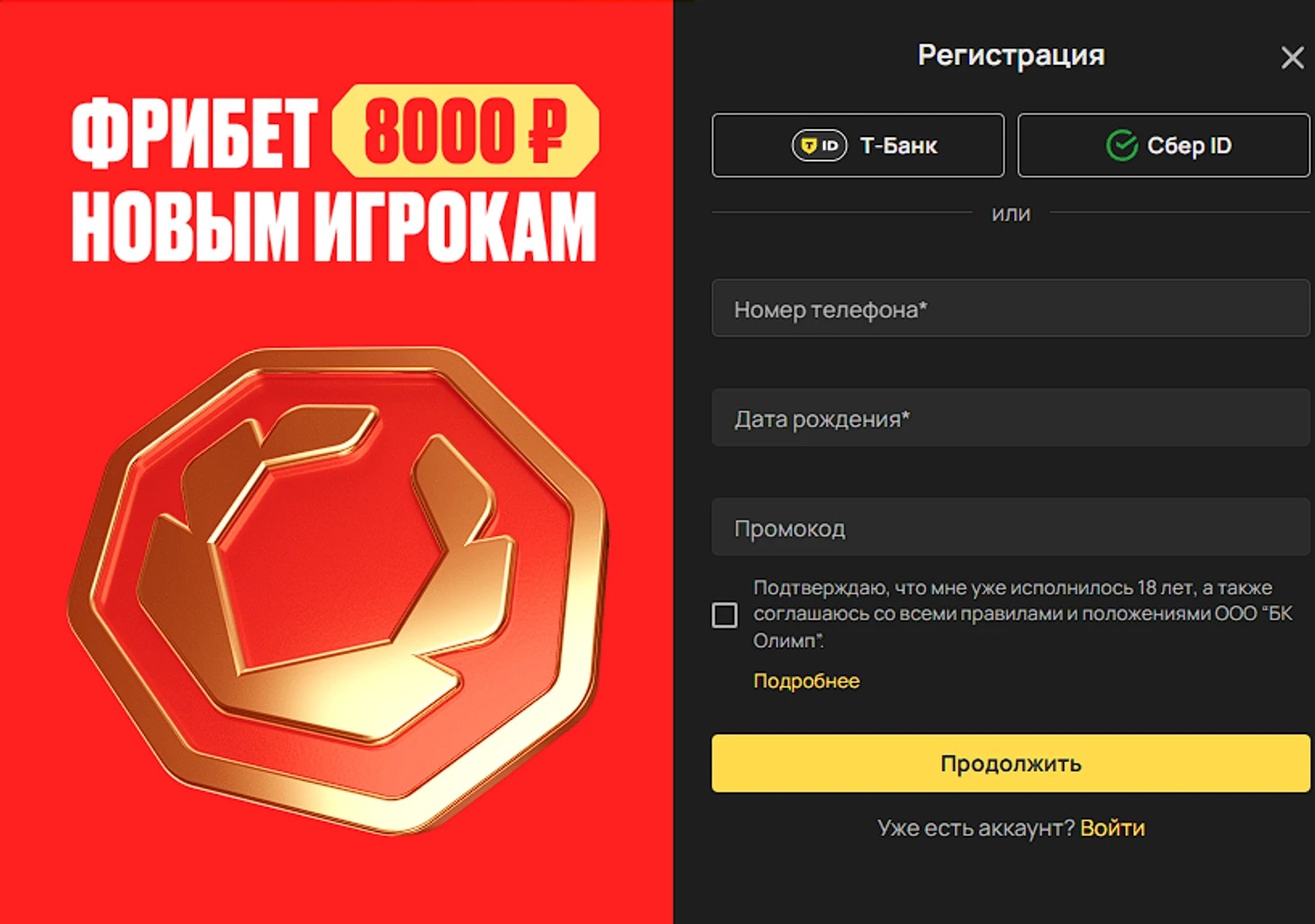This screenshot has height=924, width=1315.
Task: Click the или divider label
Action: (x=1011, y=213)
